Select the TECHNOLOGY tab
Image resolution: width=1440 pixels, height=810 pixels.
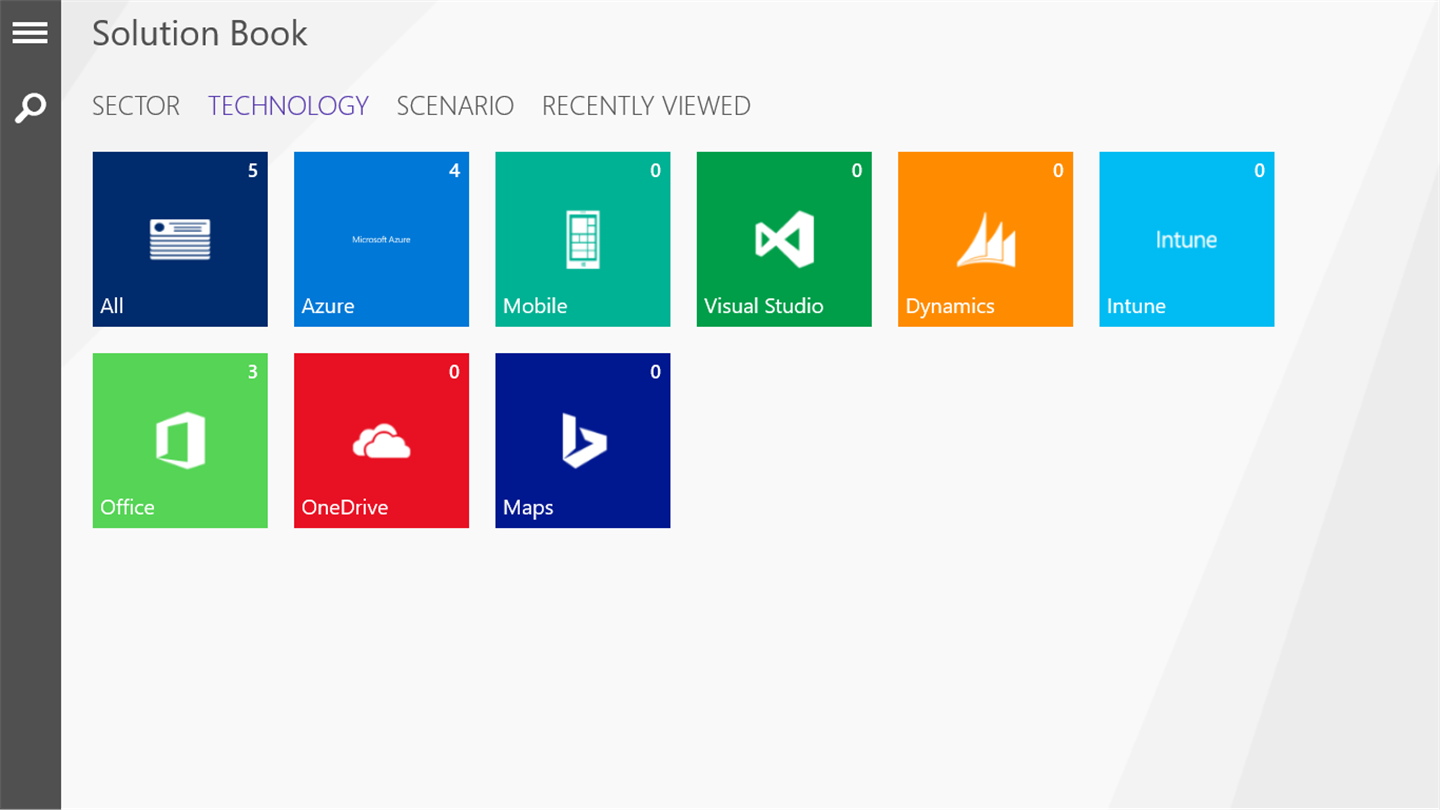288,106
